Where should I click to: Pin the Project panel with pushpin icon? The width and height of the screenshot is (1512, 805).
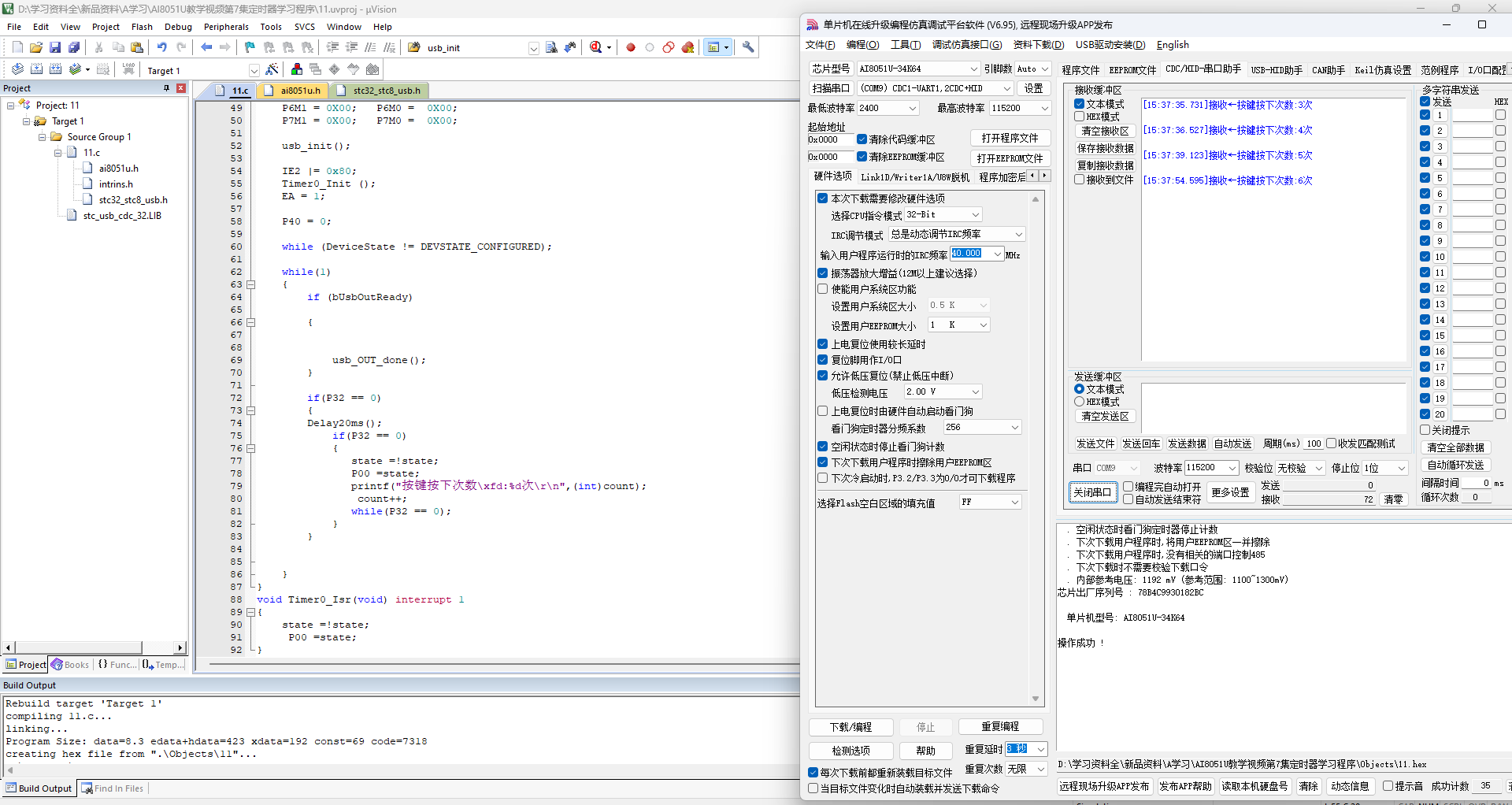(166, 88)
